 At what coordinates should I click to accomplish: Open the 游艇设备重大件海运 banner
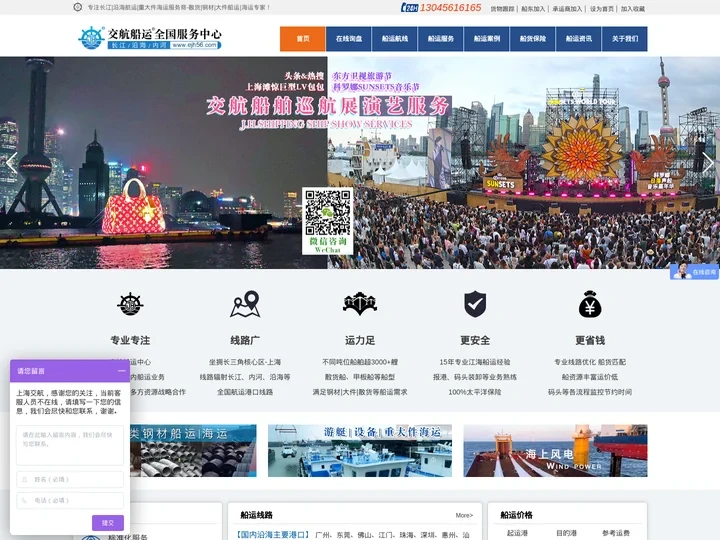[x=360, y=450]
